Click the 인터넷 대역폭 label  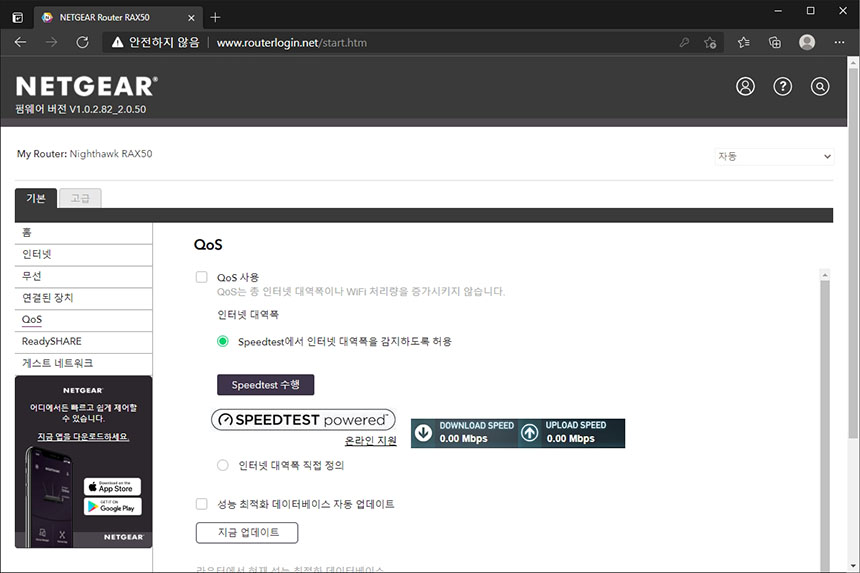click(248, 315)
